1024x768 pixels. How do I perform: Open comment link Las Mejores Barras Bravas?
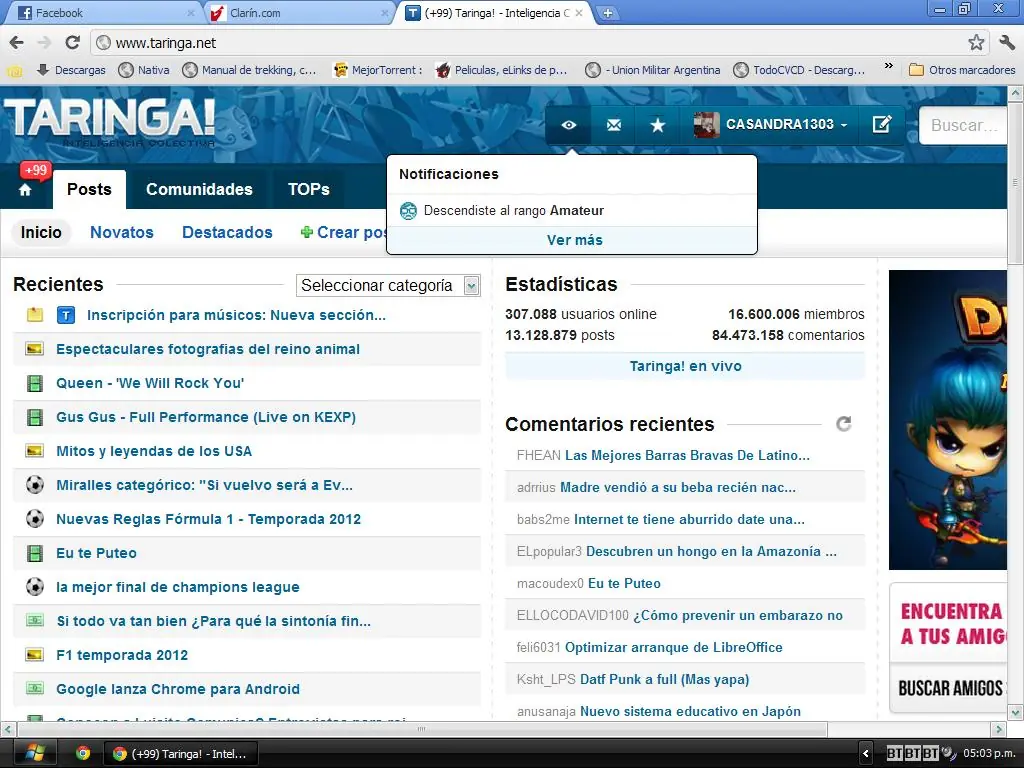point(687,455)
